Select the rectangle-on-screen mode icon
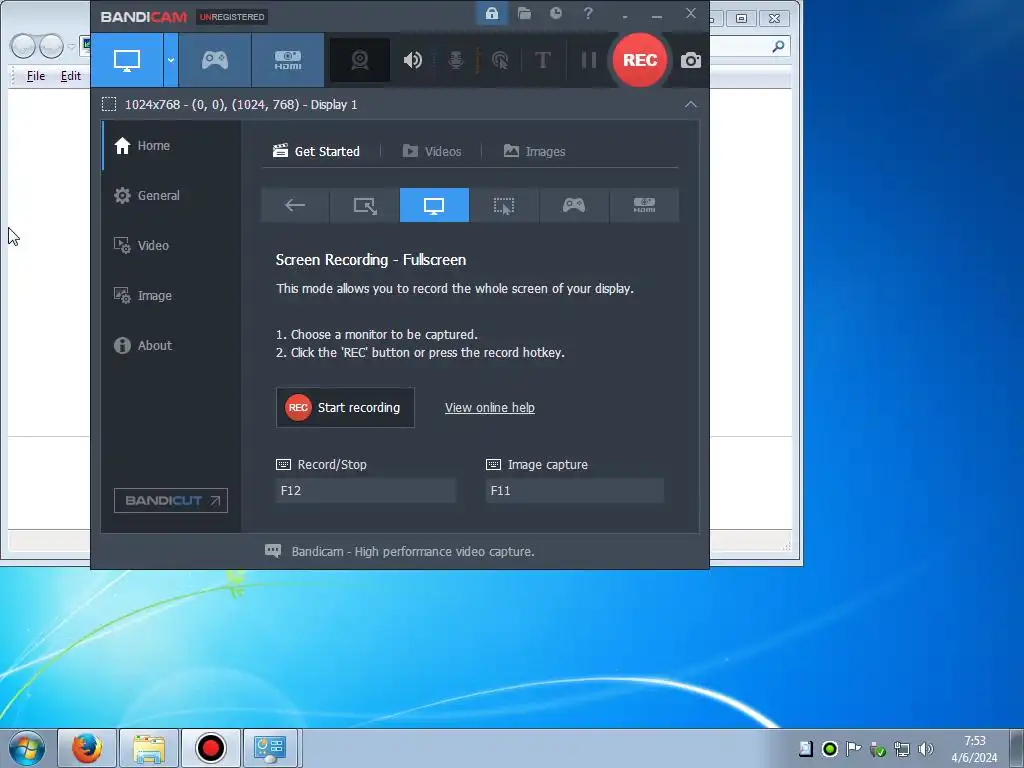Viewport: 1024px width, 768px height. click(x=365, y=205)
